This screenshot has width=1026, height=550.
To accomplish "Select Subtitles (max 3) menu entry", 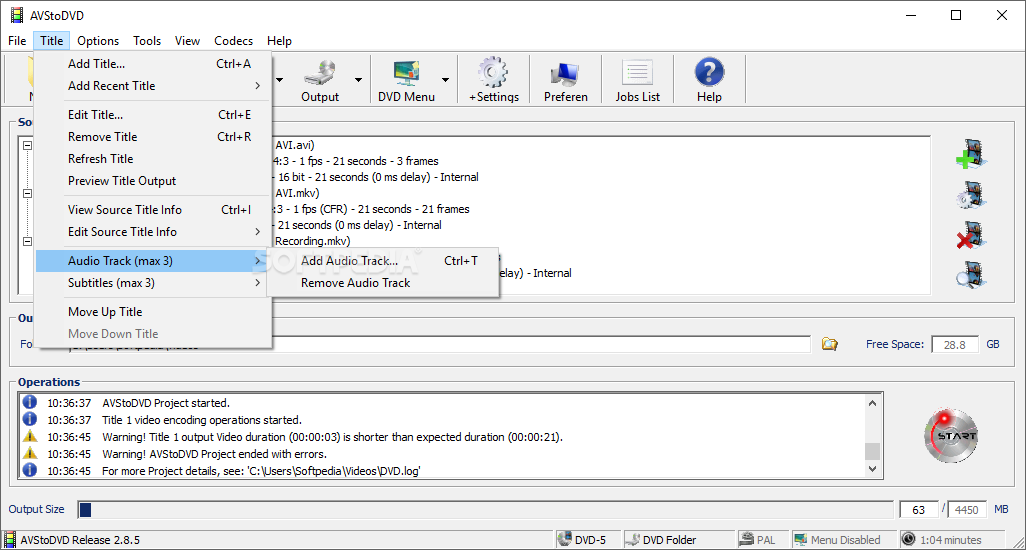I will tap(153, 283).
